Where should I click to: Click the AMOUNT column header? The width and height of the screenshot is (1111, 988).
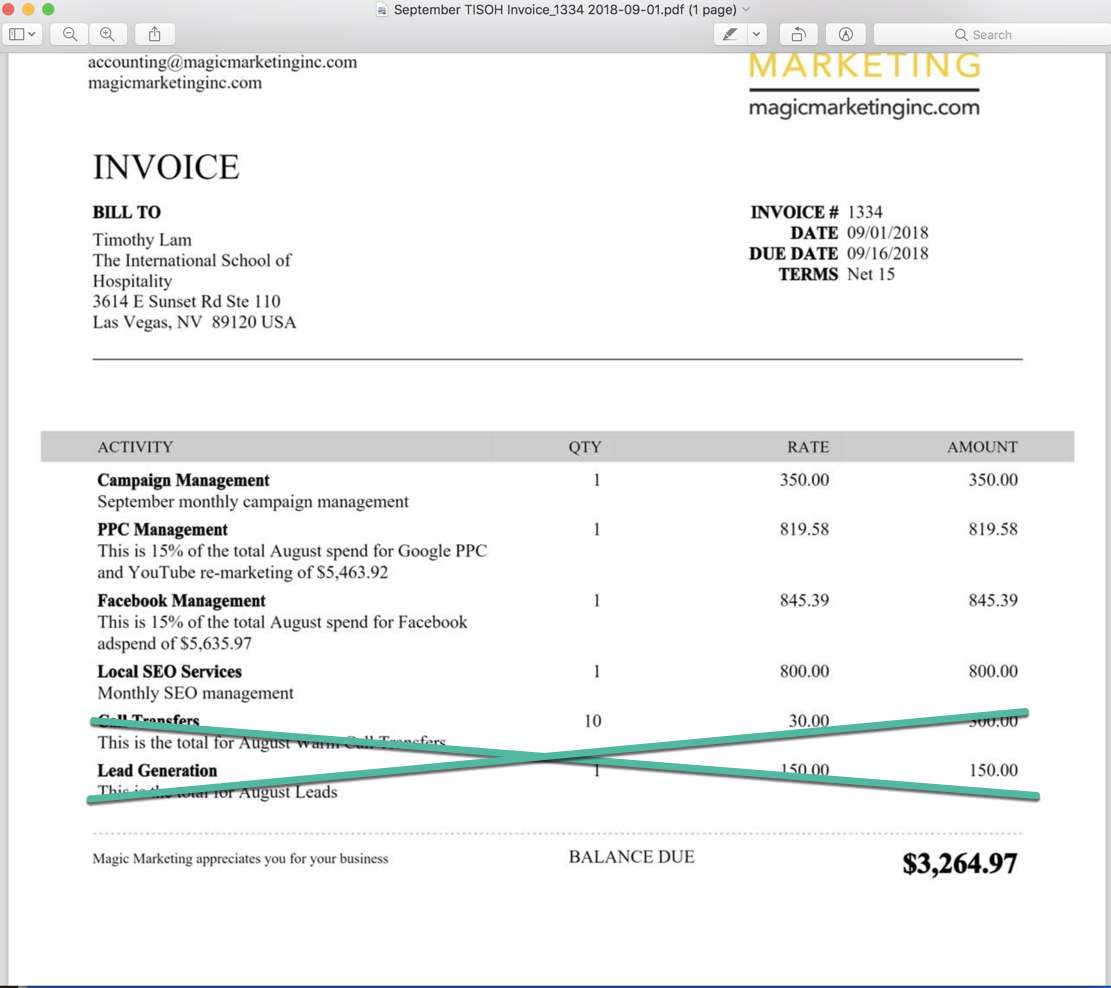(x=983, y=447)
